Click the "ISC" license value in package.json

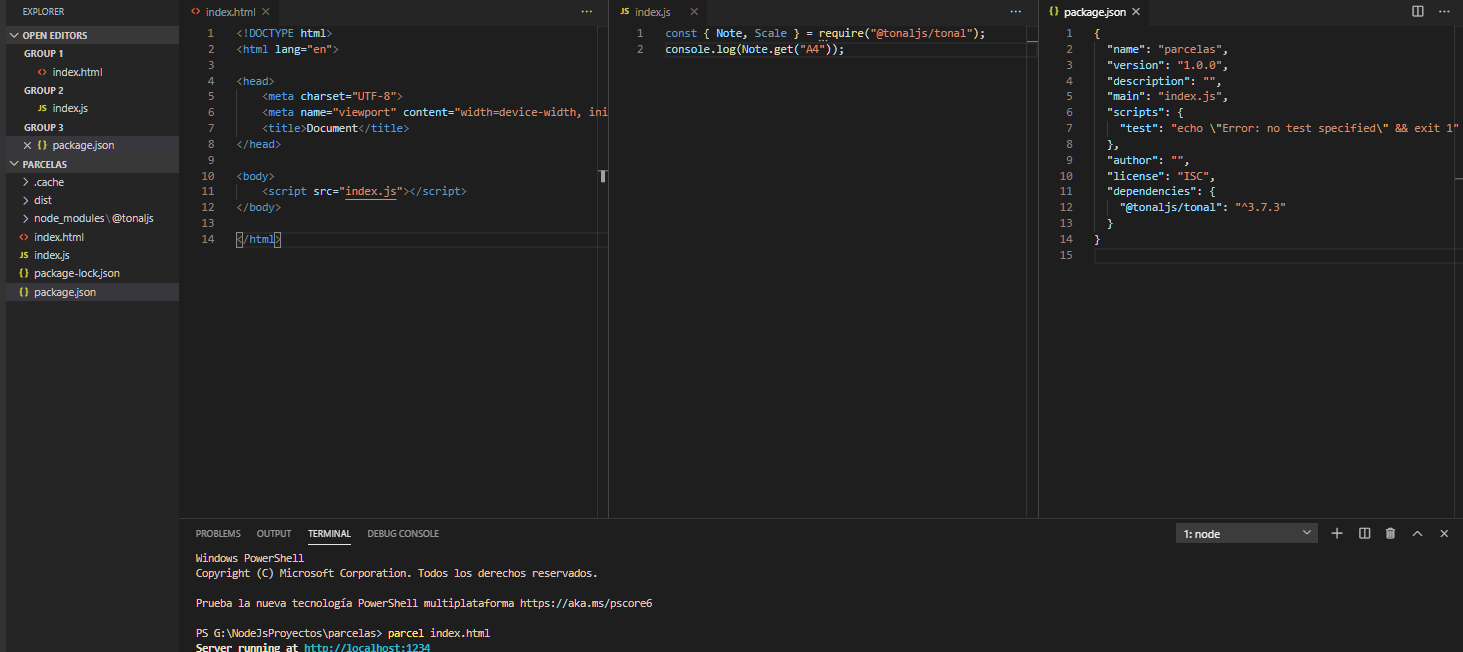pyautogui.click(x=1193, y=175)
